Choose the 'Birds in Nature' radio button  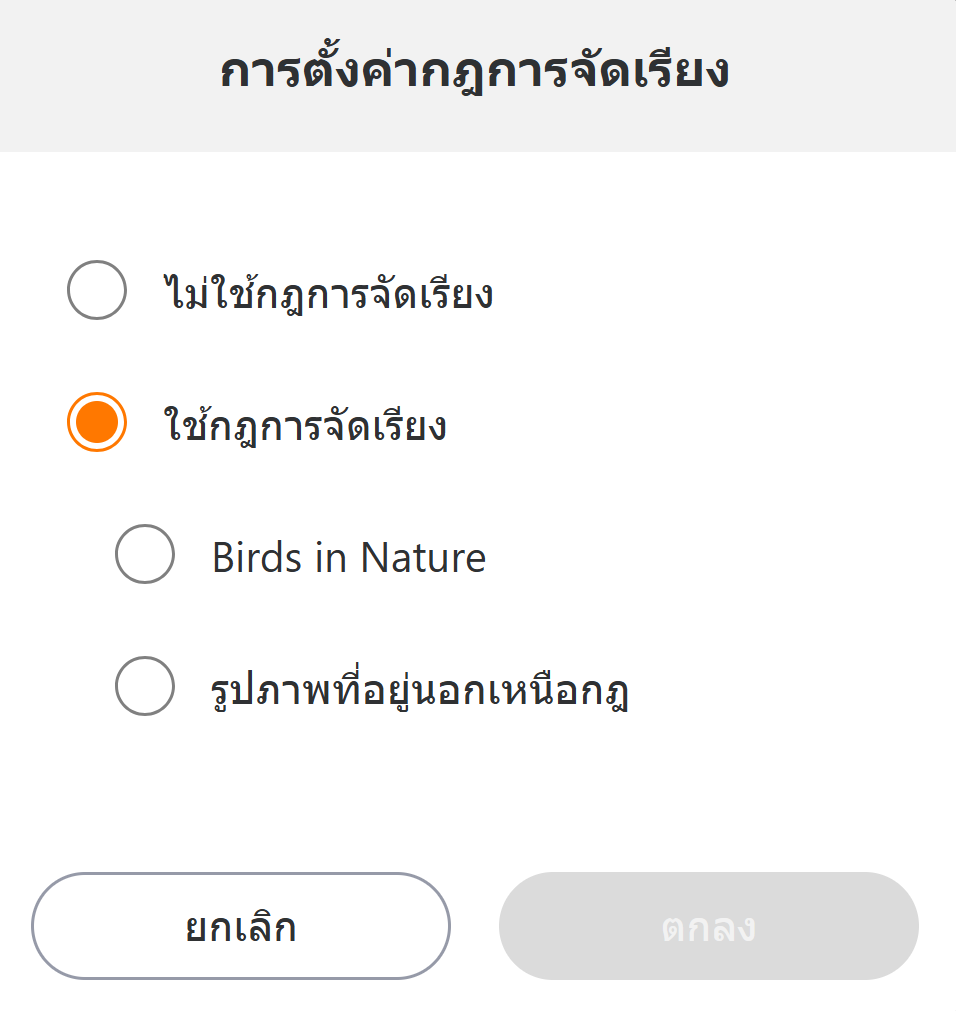point(145,554)
